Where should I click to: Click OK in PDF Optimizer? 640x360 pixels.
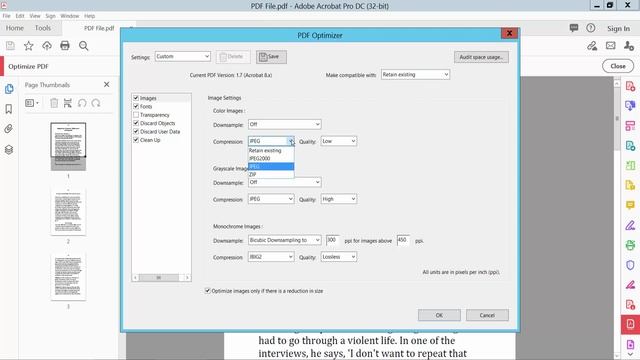439,315
